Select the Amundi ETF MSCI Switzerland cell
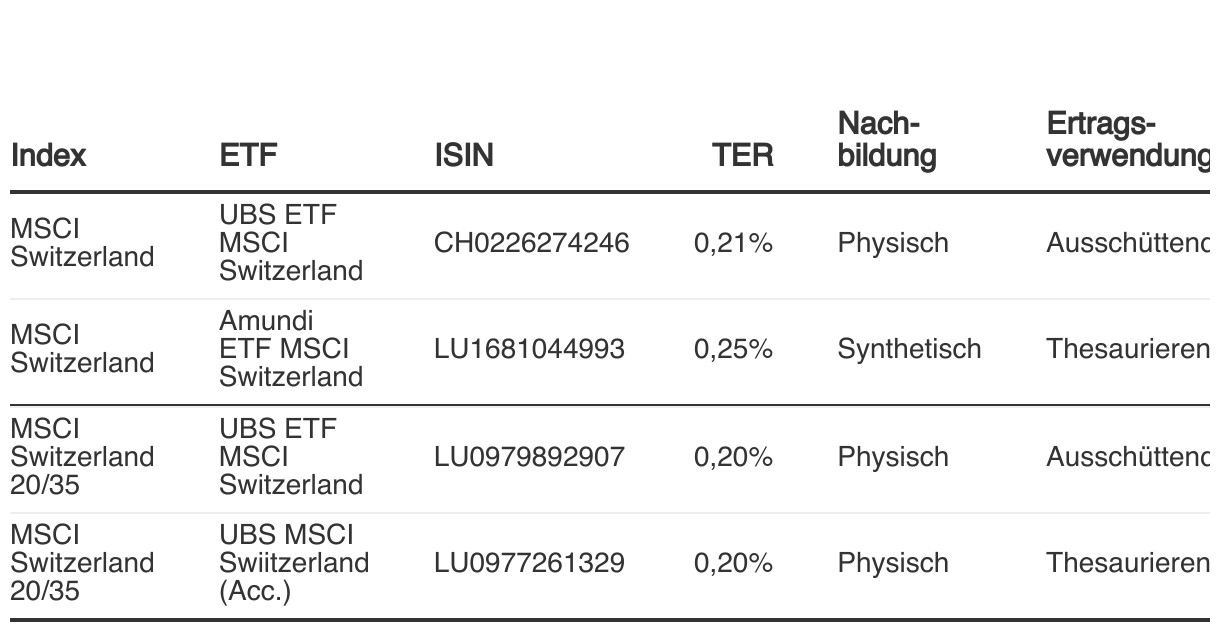 point(284,350)
